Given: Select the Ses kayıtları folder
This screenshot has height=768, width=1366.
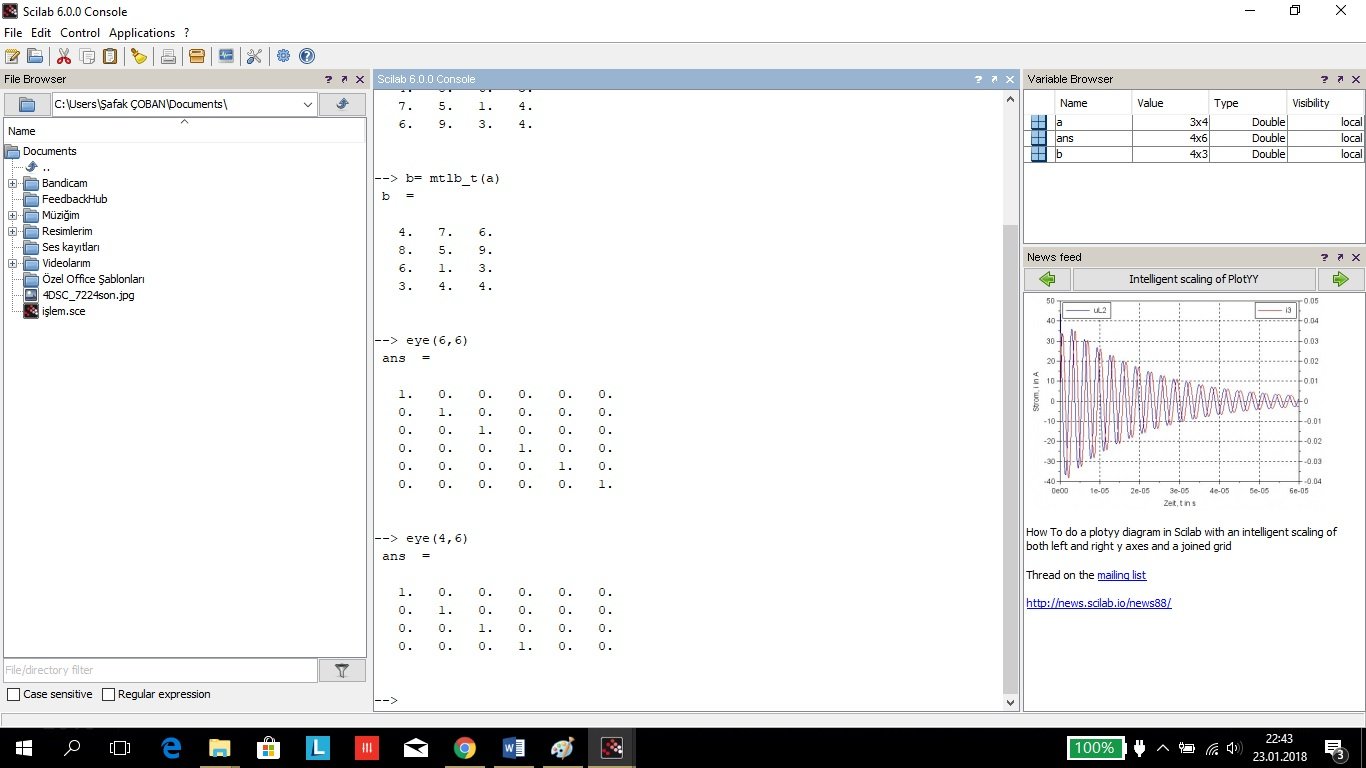Looking at the screenshot, I should 70,247.
